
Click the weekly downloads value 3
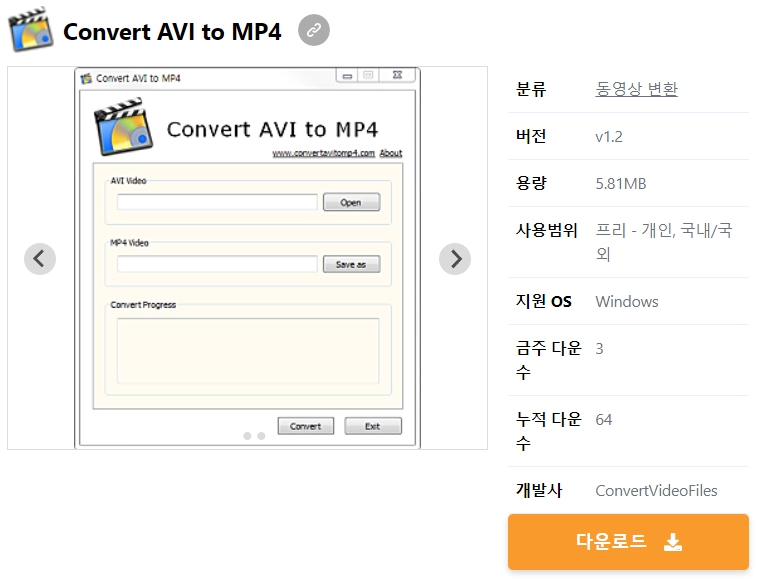(599, 349)
